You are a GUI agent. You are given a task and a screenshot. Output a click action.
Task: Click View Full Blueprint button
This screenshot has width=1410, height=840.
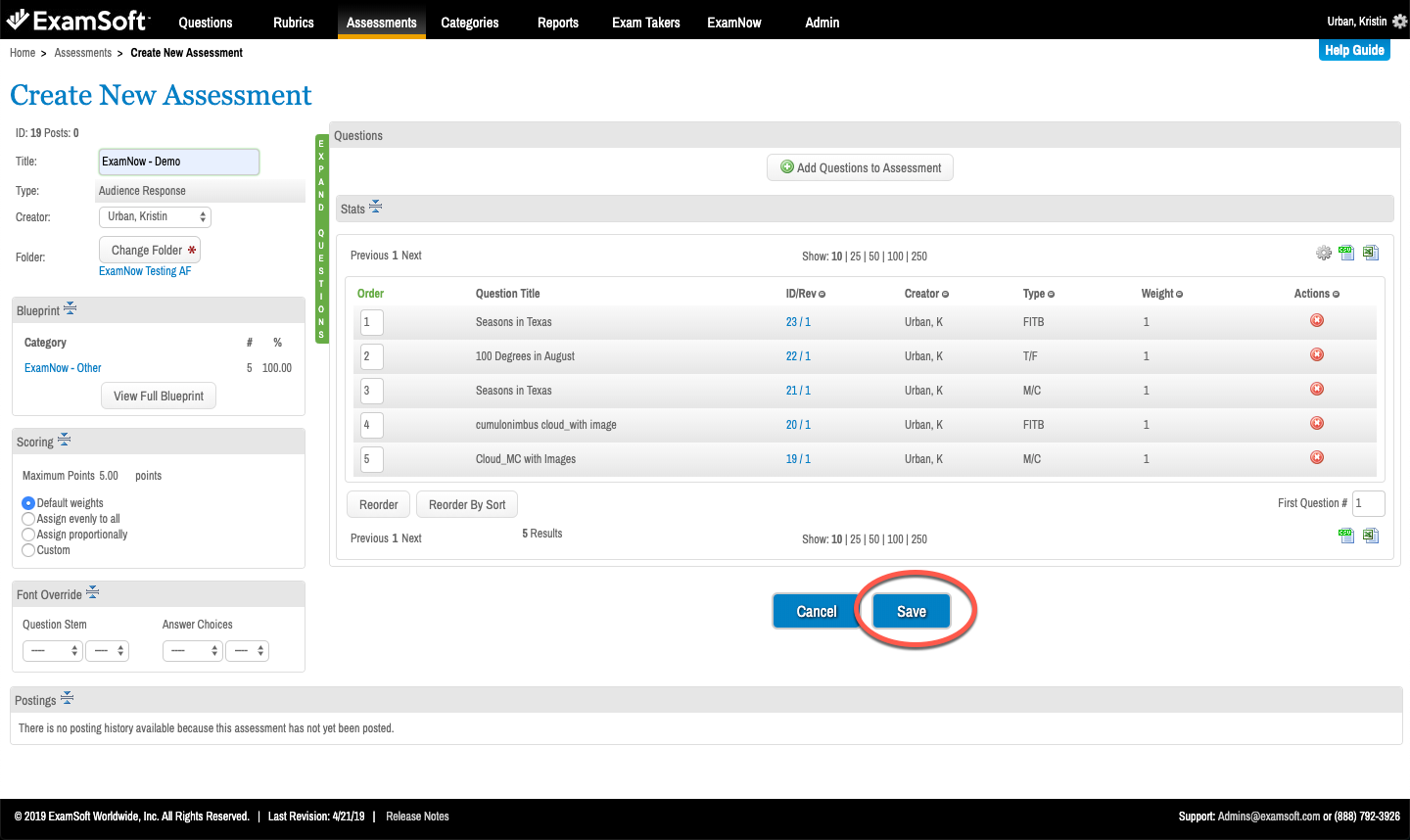159,396
